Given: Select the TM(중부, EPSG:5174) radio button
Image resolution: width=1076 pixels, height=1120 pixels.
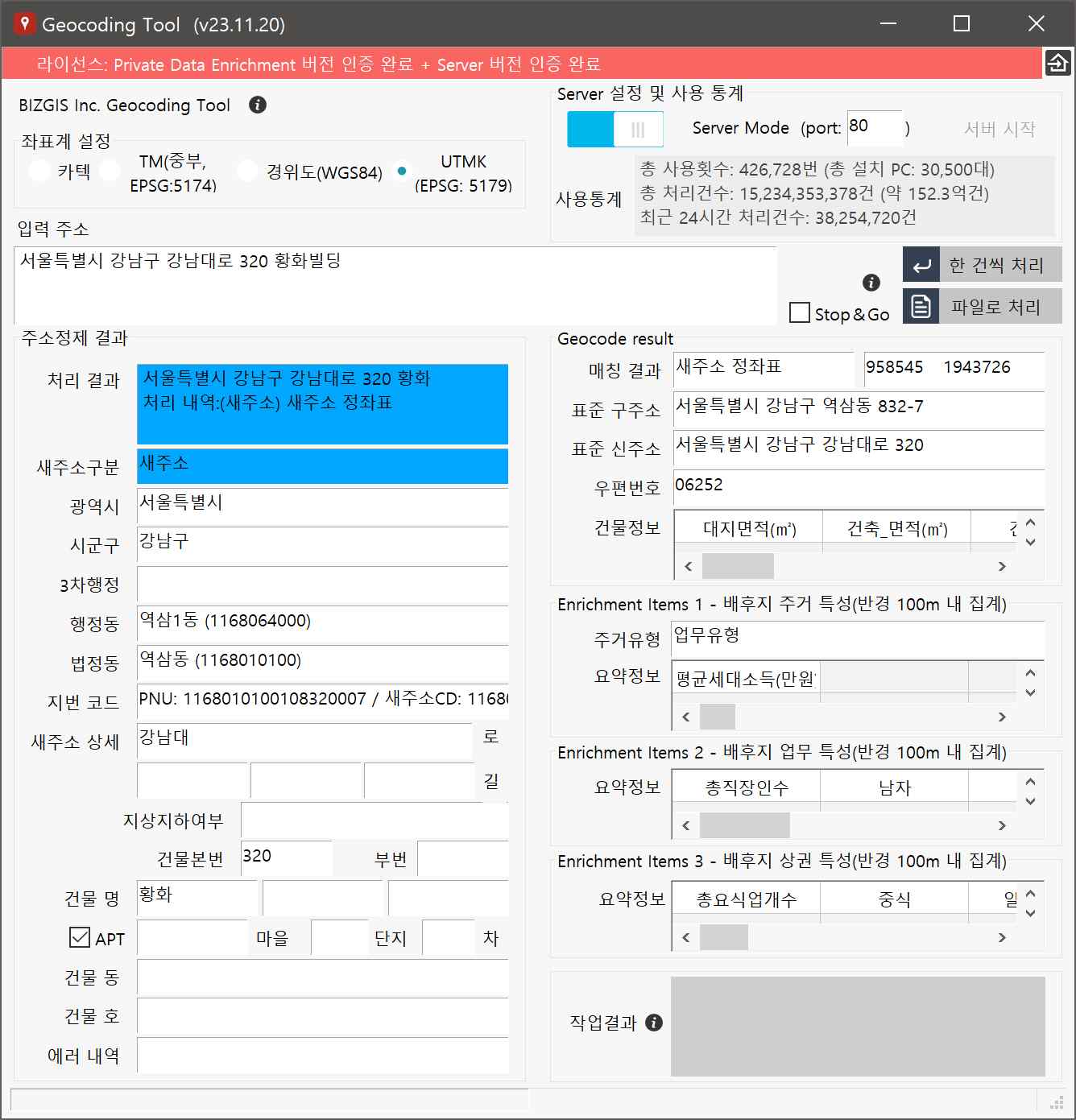Looking at the screenshot, I should click(110, 172).
